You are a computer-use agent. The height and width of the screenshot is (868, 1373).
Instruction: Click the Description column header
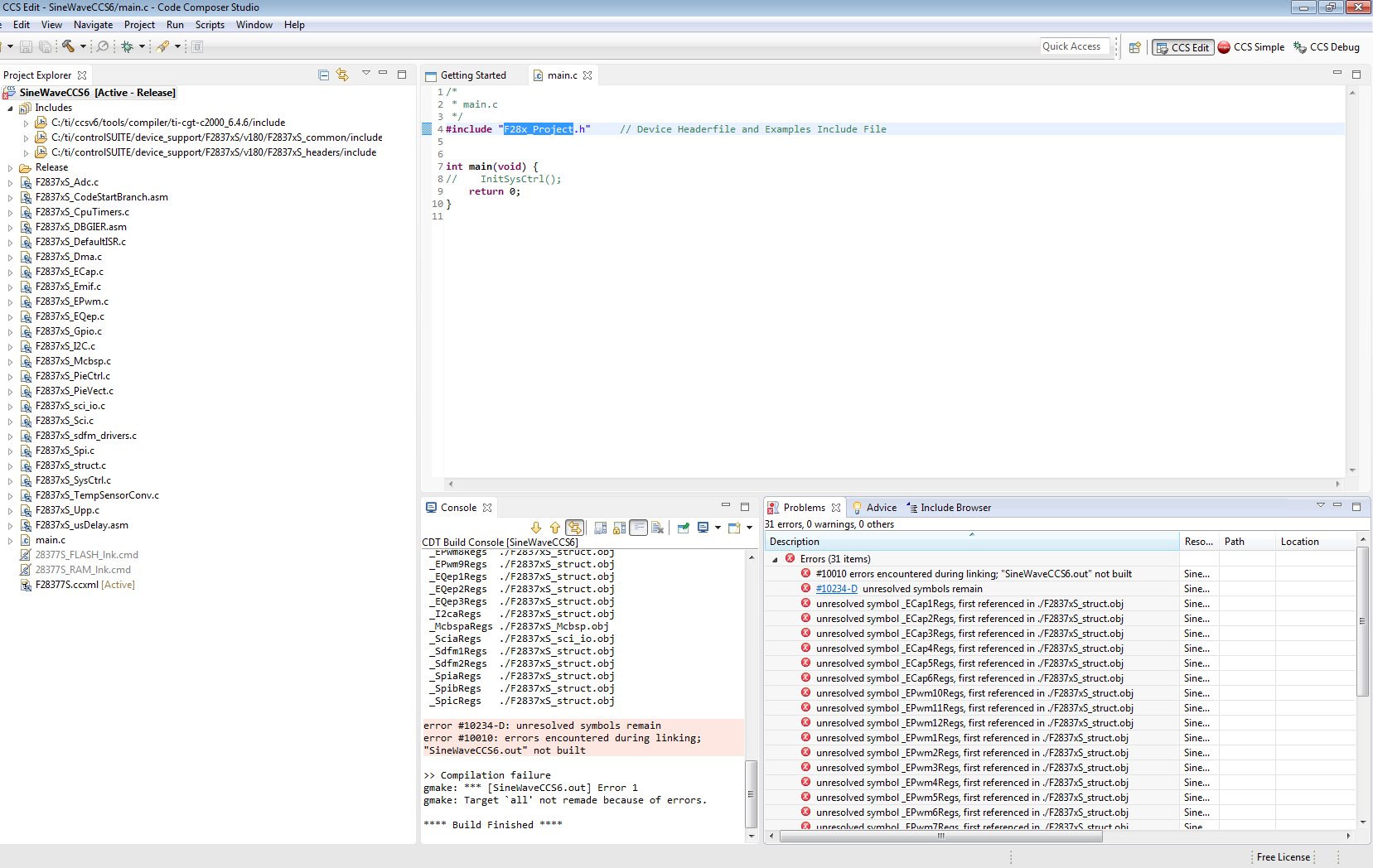[972, 542]
